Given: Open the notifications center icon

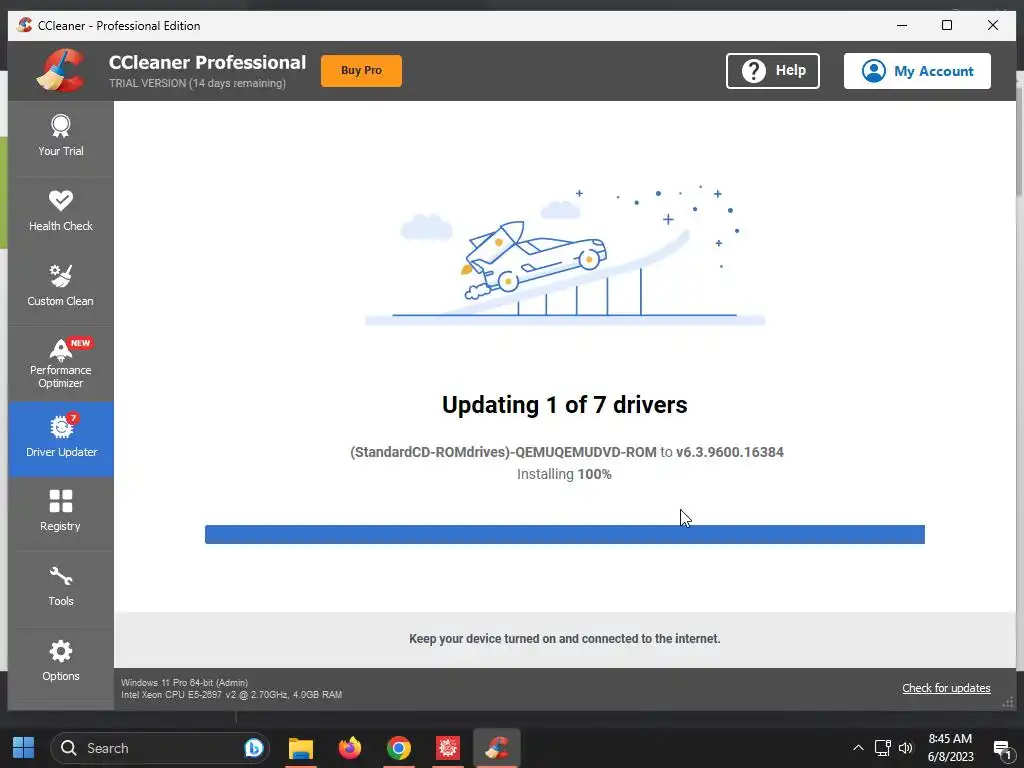Looking at the screenshot, I should tap(1002, 749).
